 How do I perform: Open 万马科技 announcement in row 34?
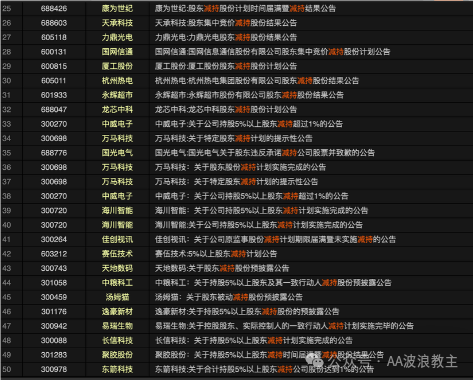point(233,138)
